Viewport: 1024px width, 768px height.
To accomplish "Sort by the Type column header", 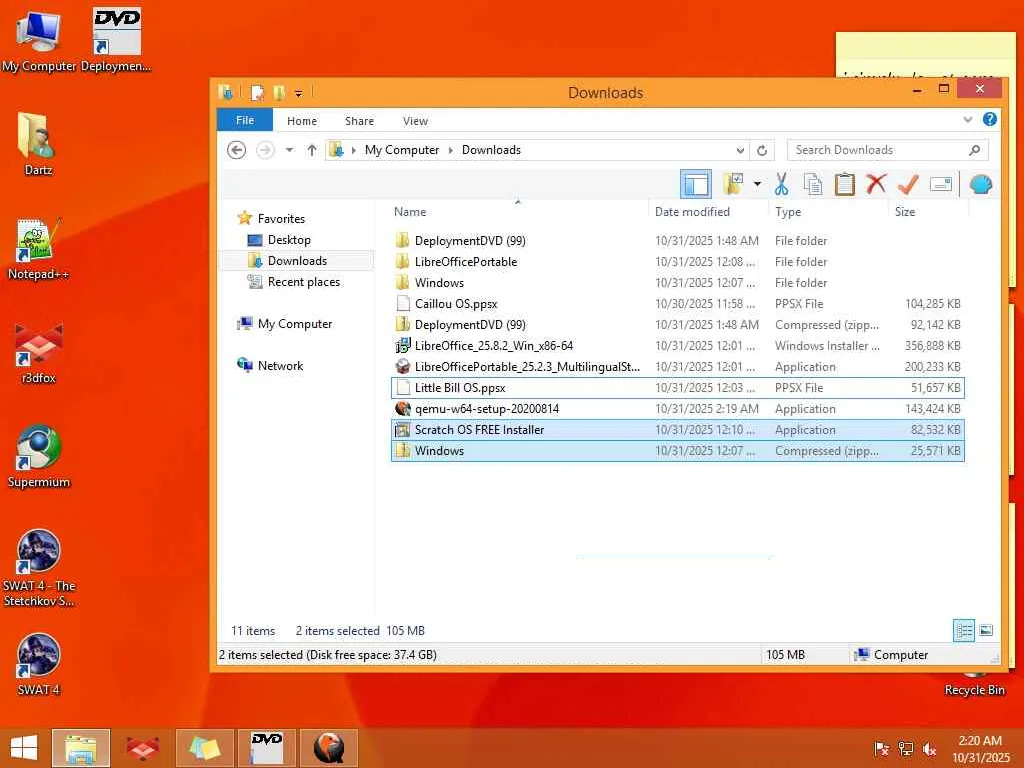I will [788, 212].
